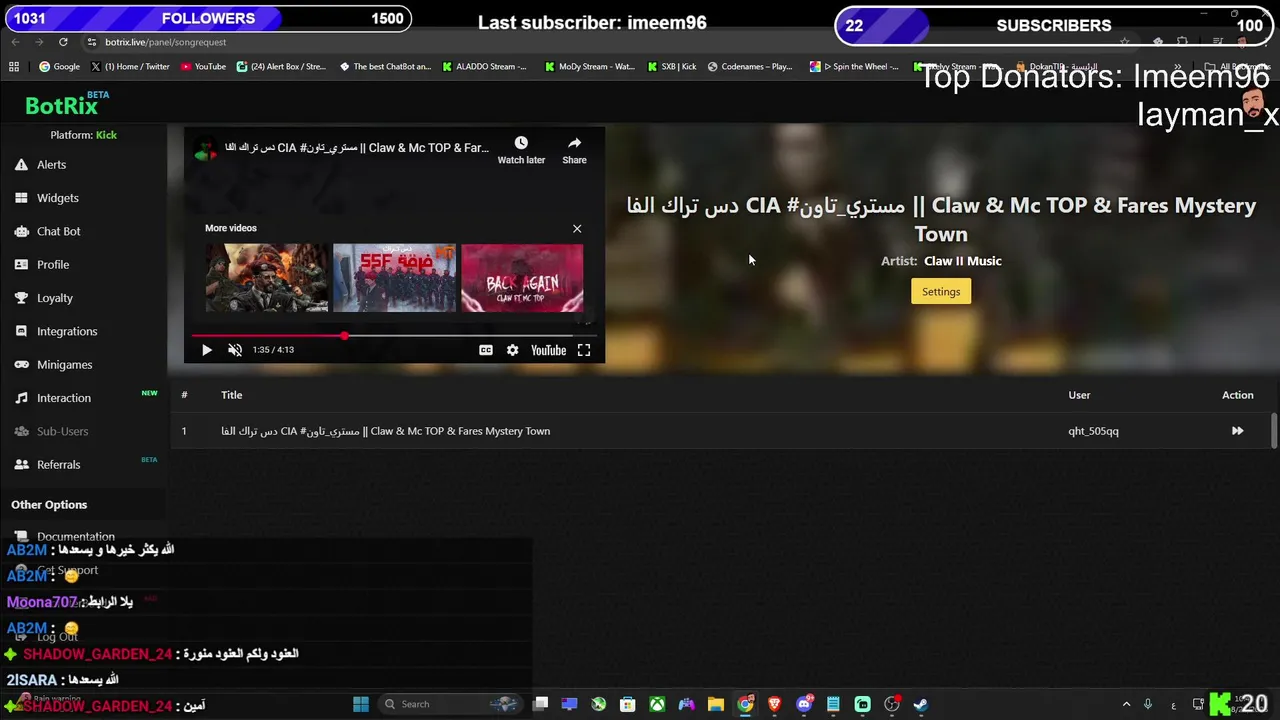Viewport: 1280px width, 720px height.
Task: Open the Windows Start menu
Action: (361, 704)
